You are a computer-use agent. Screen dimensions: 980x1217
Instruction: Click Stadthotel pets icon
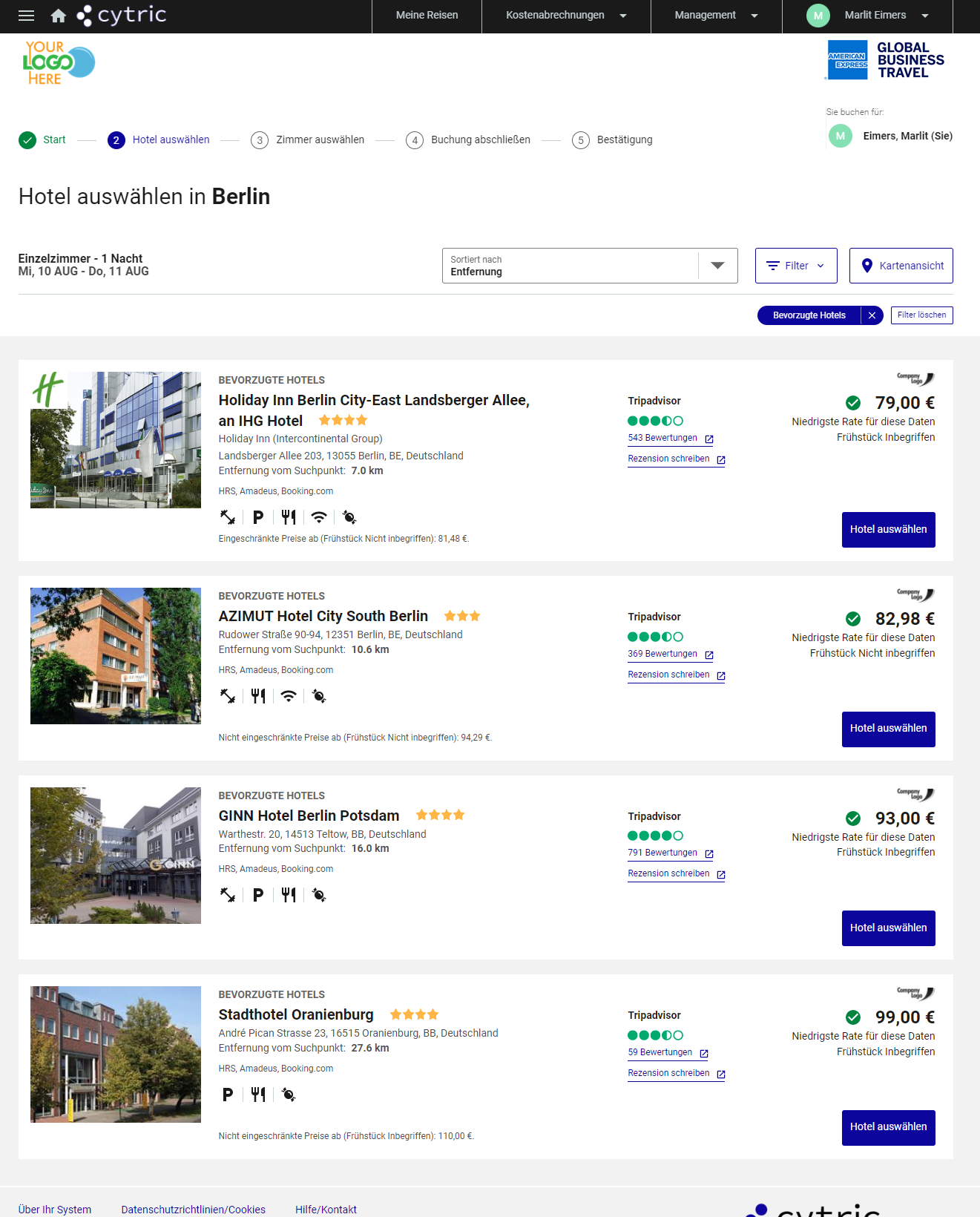tap(289, 1095)
